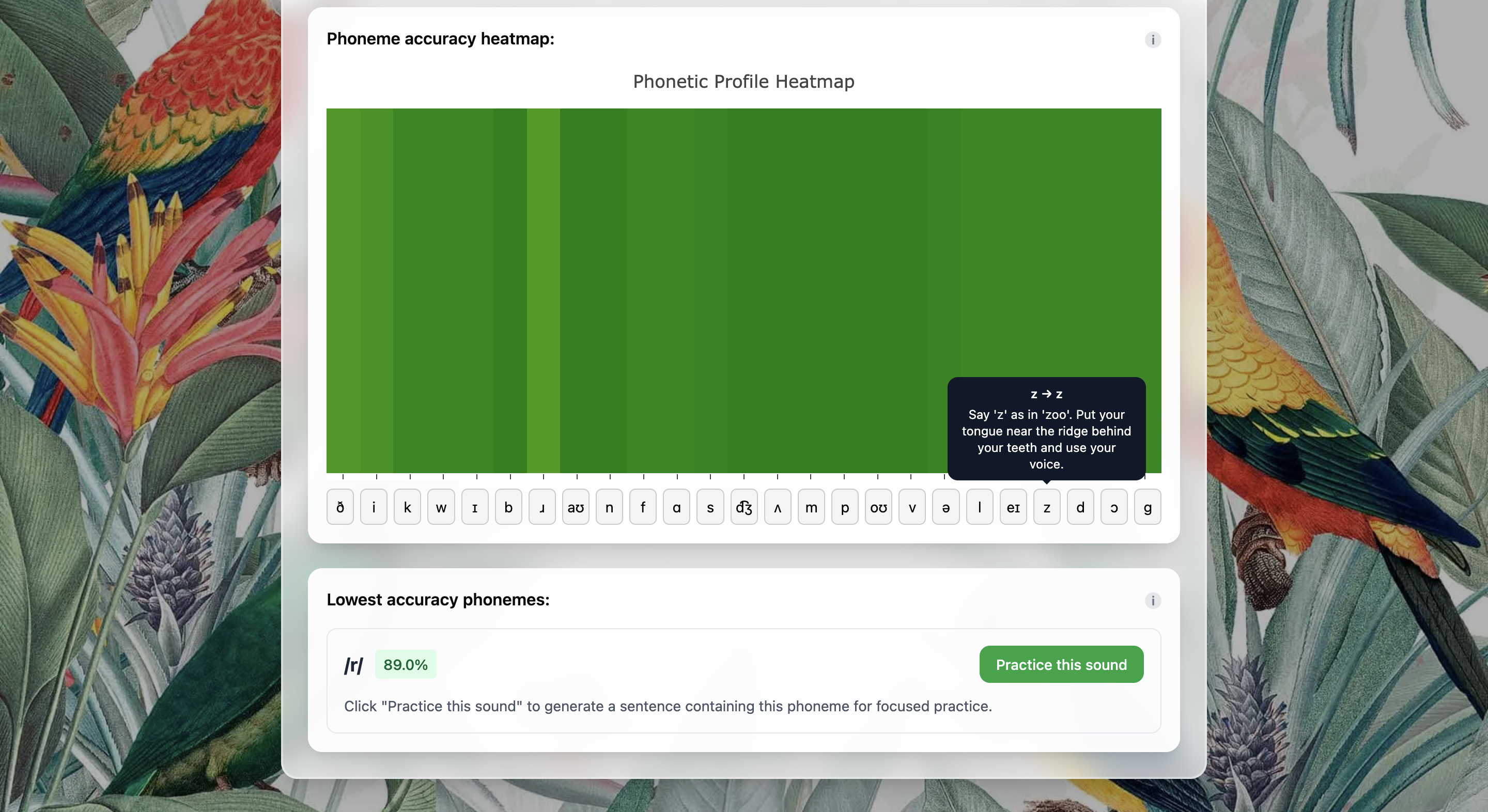The image size is (1488, 812).
Task: Click the g phoneme button
Action: (1147, 507)
